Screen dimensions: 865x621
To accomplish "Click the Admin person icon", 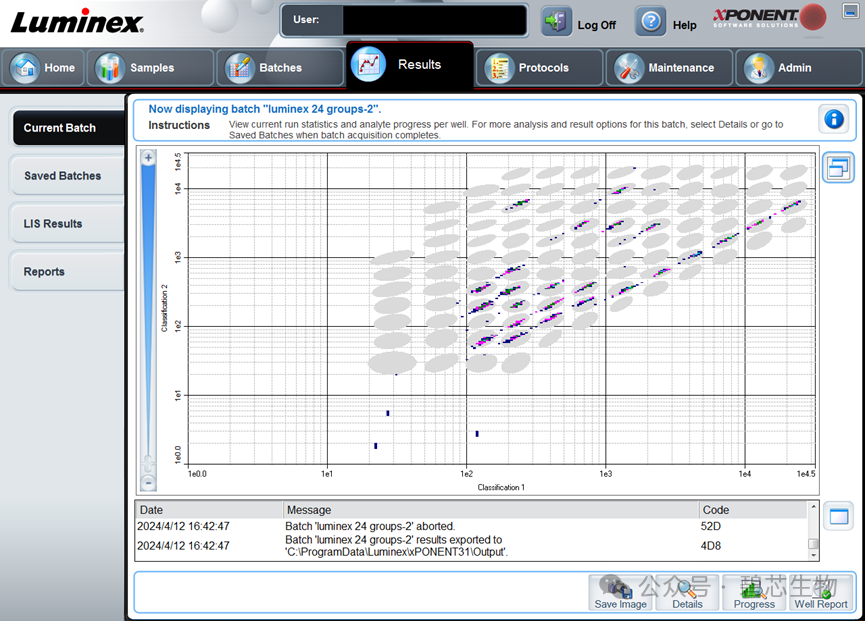I will coord(759,68).
